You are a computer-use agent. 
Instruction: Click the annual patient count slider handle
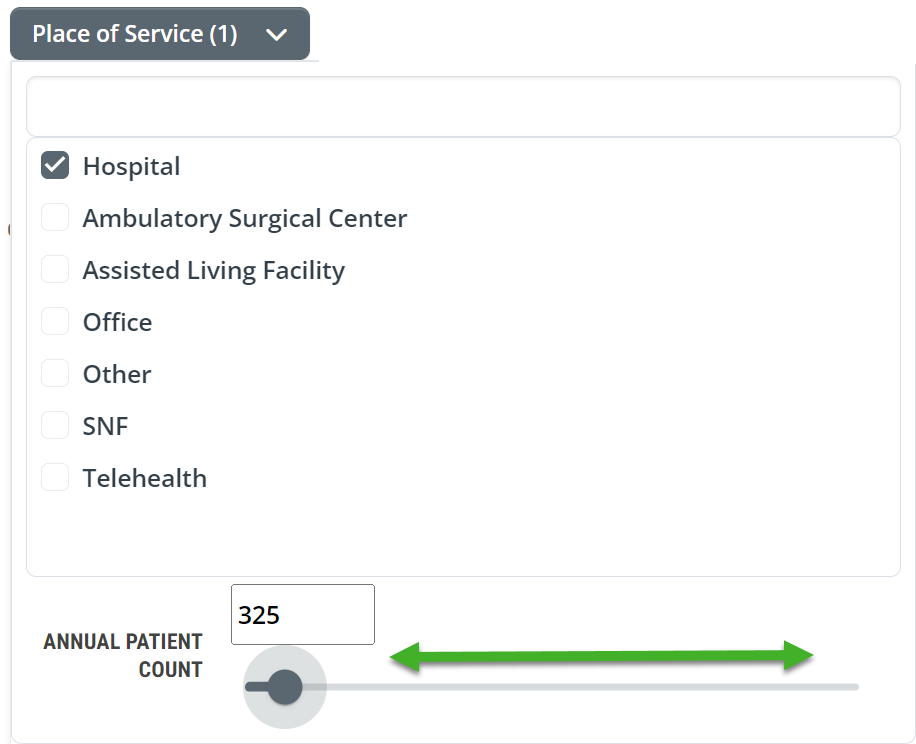284,687
